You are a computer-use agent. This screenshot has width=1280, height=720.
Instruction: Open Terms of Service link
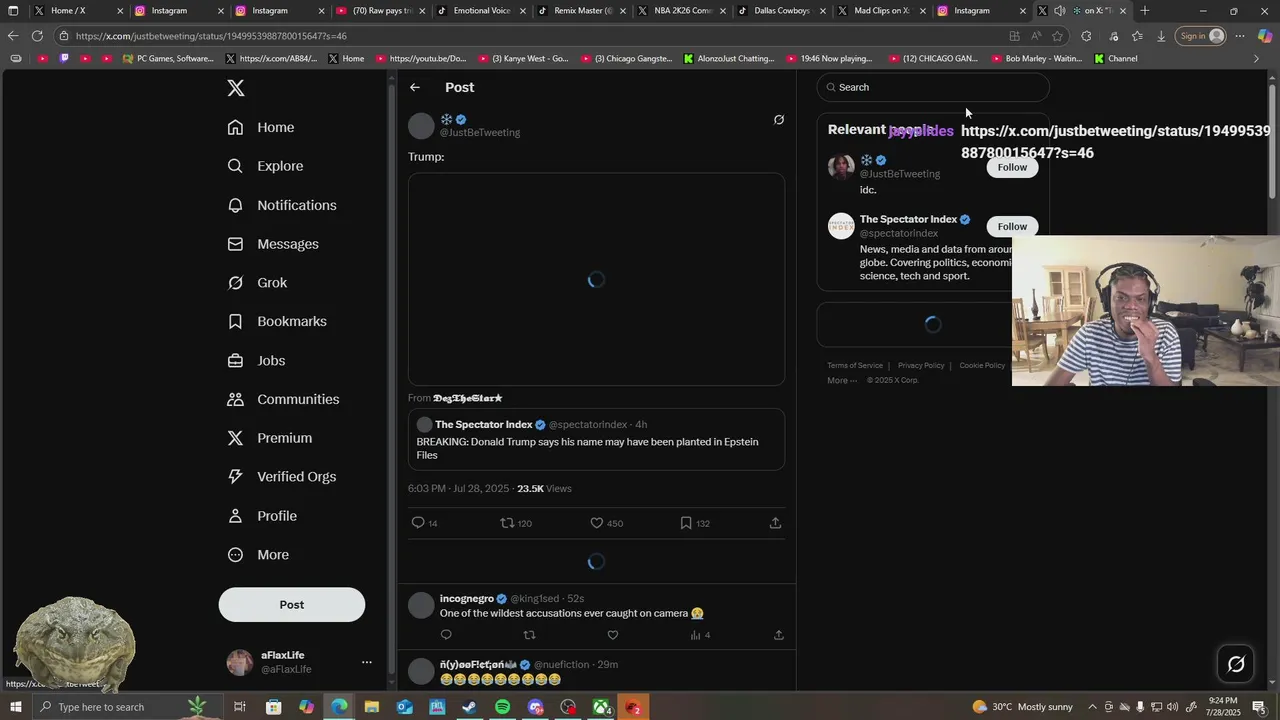pyautogui.click(x=855, y=366)
